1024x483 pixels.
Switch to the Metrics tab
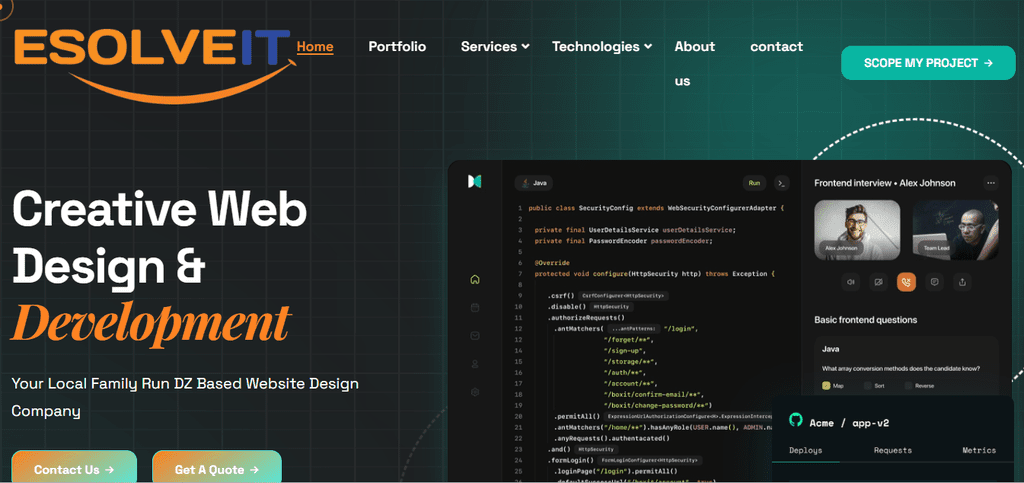click(x=979, y=450)
